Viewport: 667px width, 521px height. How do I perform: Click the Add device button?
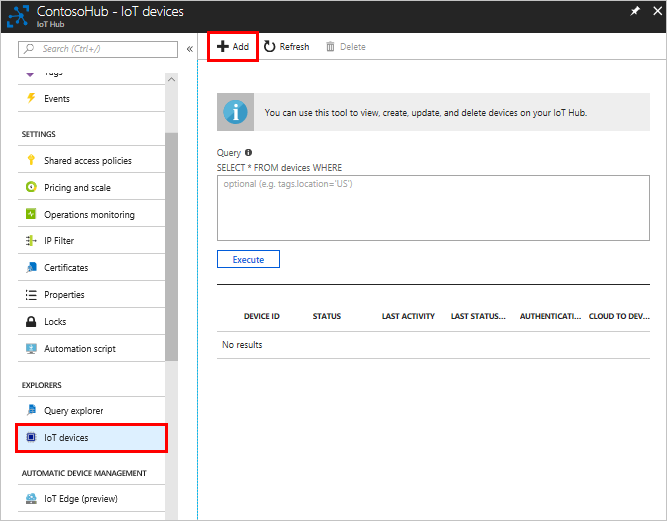[x=233, y=46]
